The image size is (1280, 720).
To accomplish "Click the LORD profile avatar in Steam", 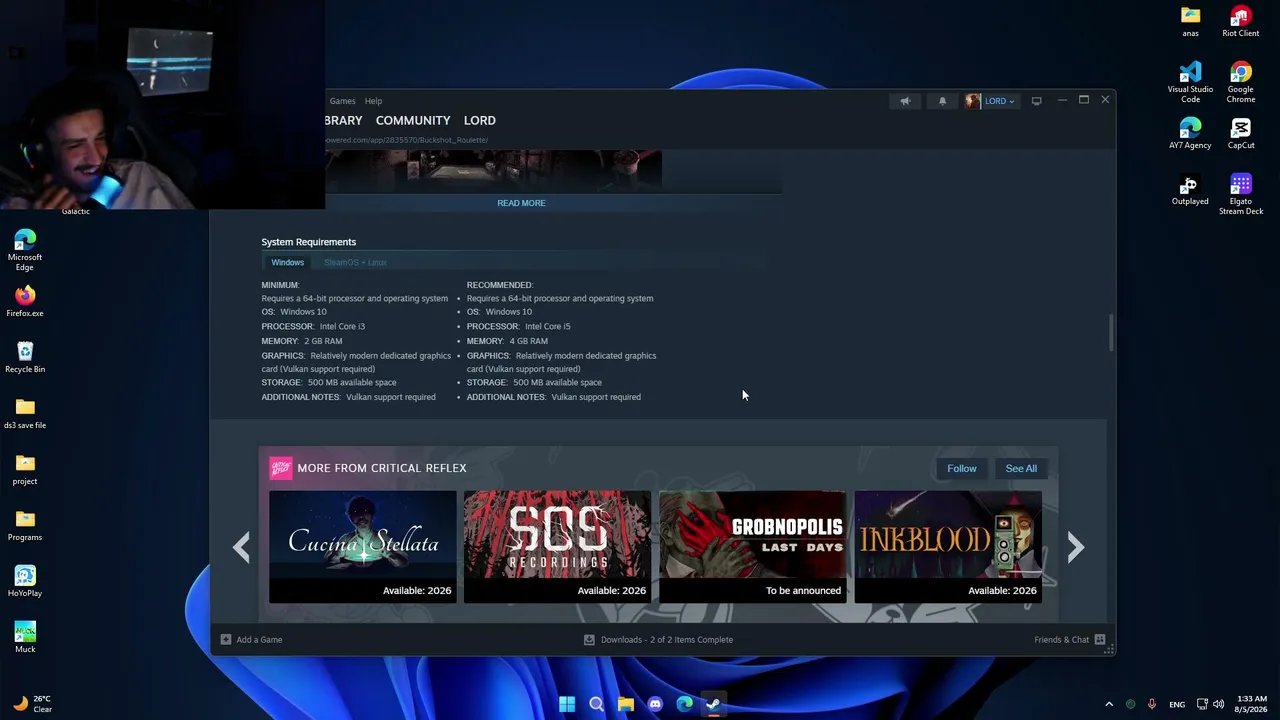I will tap(973, 101).
